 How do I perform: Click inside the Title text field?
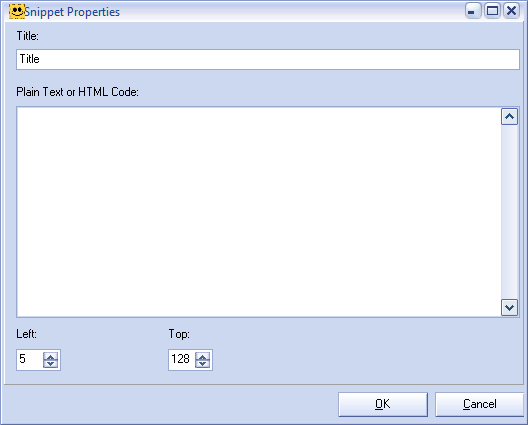point(268,60)
